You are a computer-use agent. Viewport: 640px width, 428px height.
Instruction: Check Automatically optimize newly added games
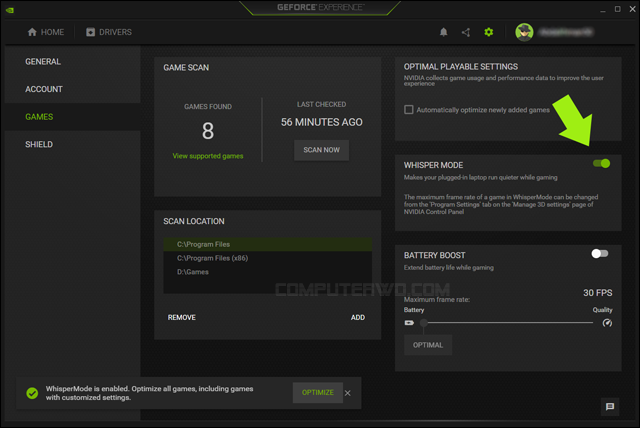click(x=409, y=110)
